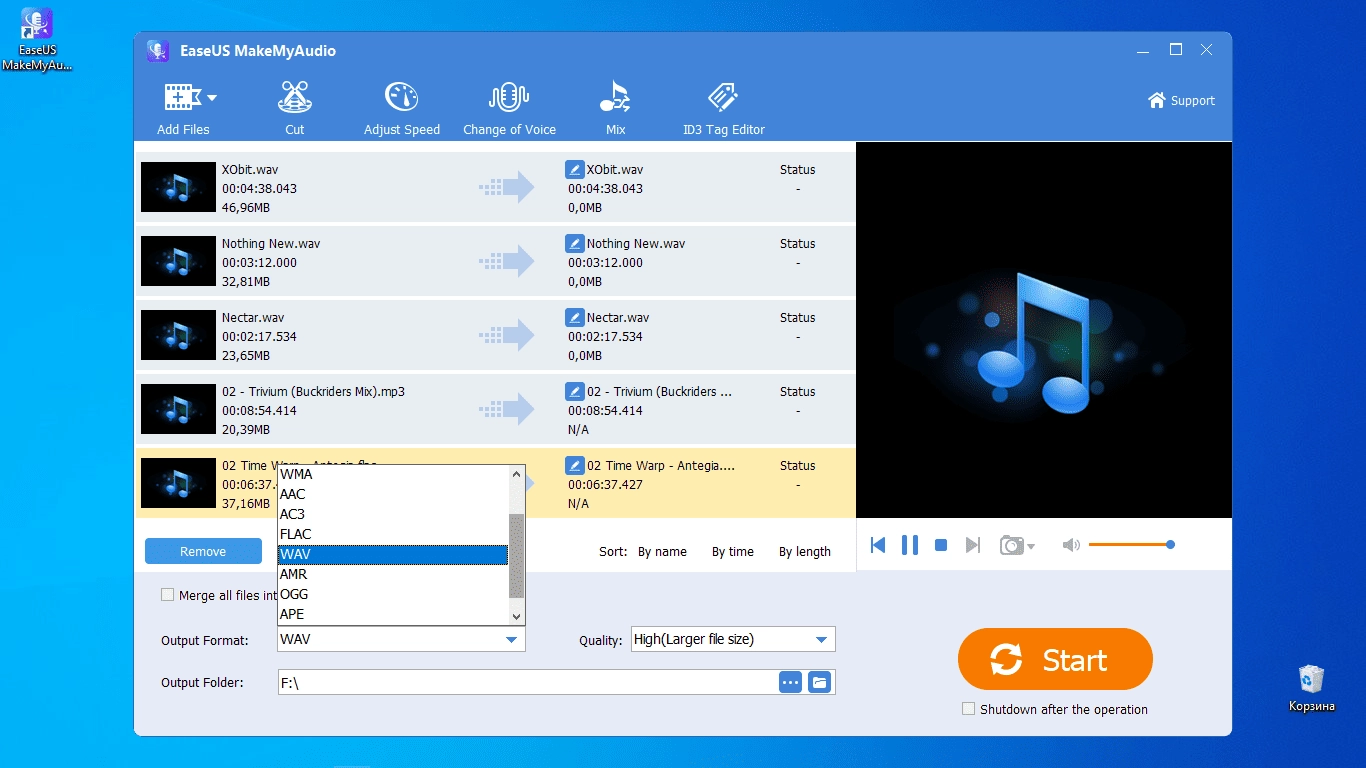Sort files By name
Viewport: 1366px width, 768px height.
click(x=662, y=552)
